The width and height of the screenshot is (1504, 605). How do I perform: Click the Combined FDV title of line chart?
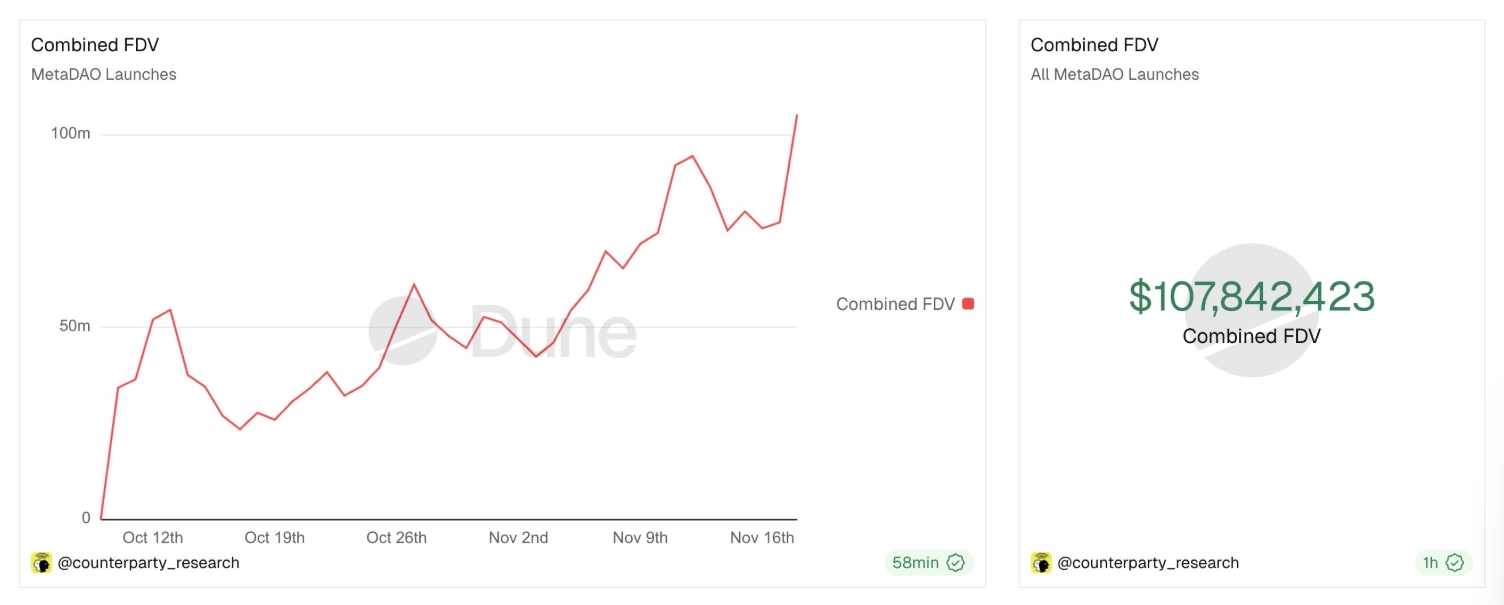95,45
